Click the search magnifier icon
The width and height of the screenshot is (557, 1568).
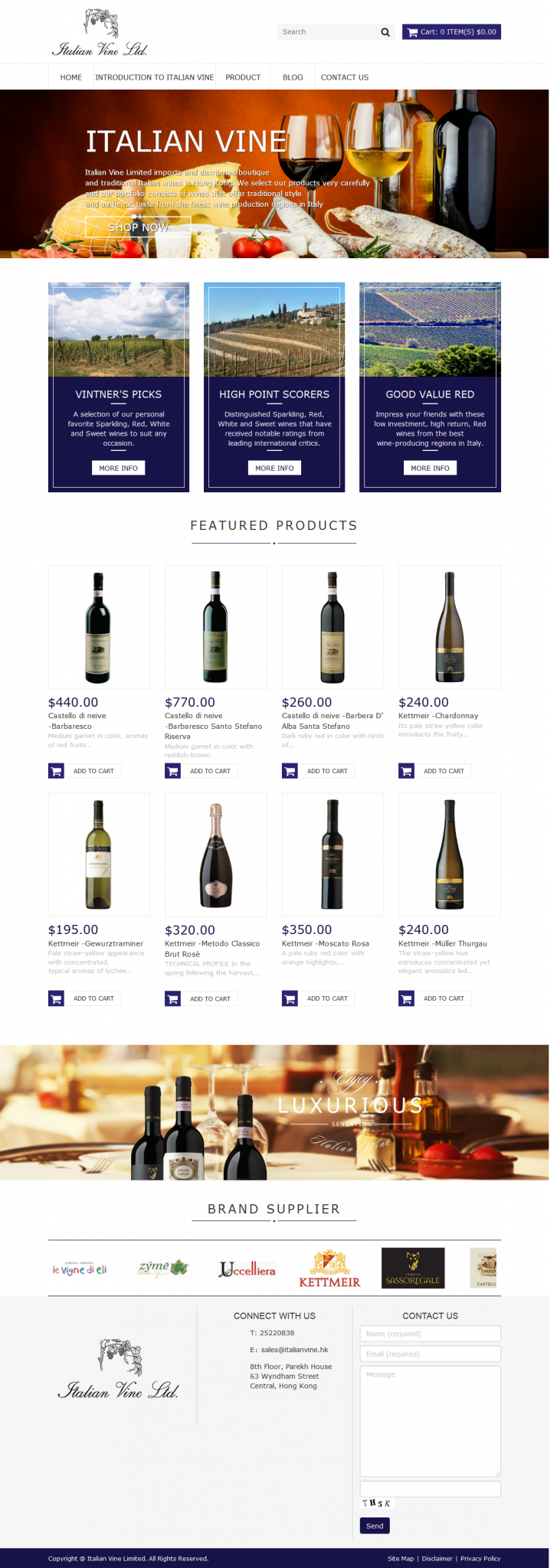pyautogui.click(x=385, y=32)
